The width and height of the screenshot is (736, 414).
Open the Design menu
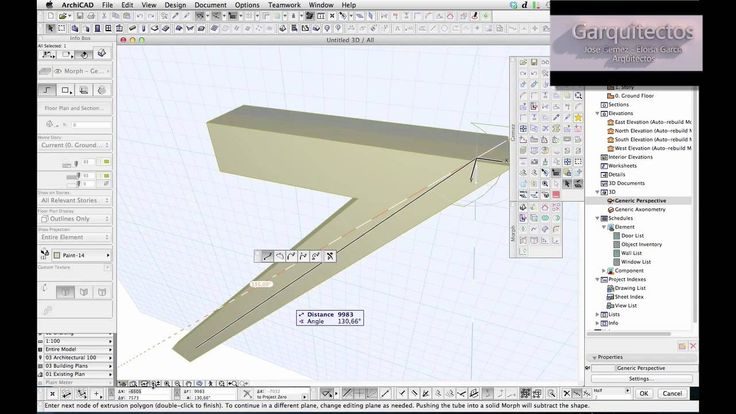(x=175, y=5)
